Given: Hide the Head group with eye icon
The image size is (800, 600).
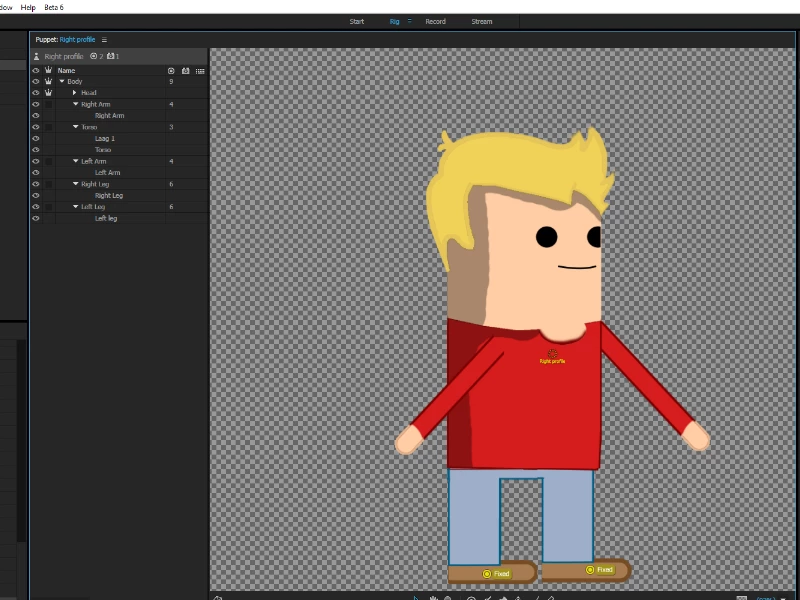Looking at the screenshot, I should tap(36, 93).
